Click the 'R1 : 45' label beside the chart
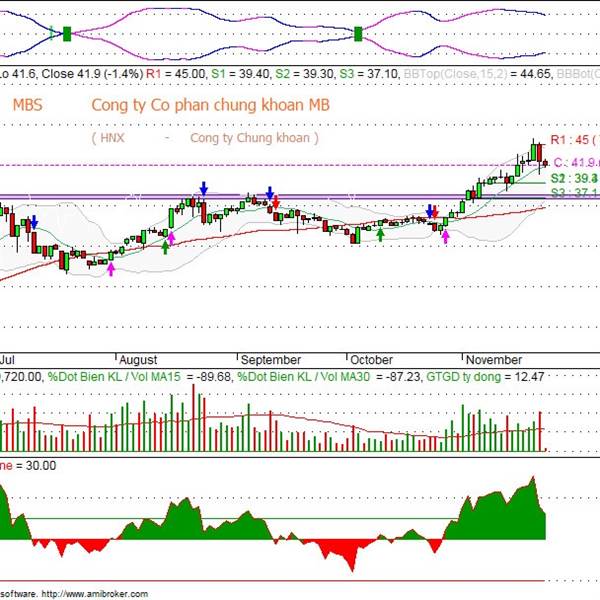This screenshot has height=600, width=600. pos(569,140)
